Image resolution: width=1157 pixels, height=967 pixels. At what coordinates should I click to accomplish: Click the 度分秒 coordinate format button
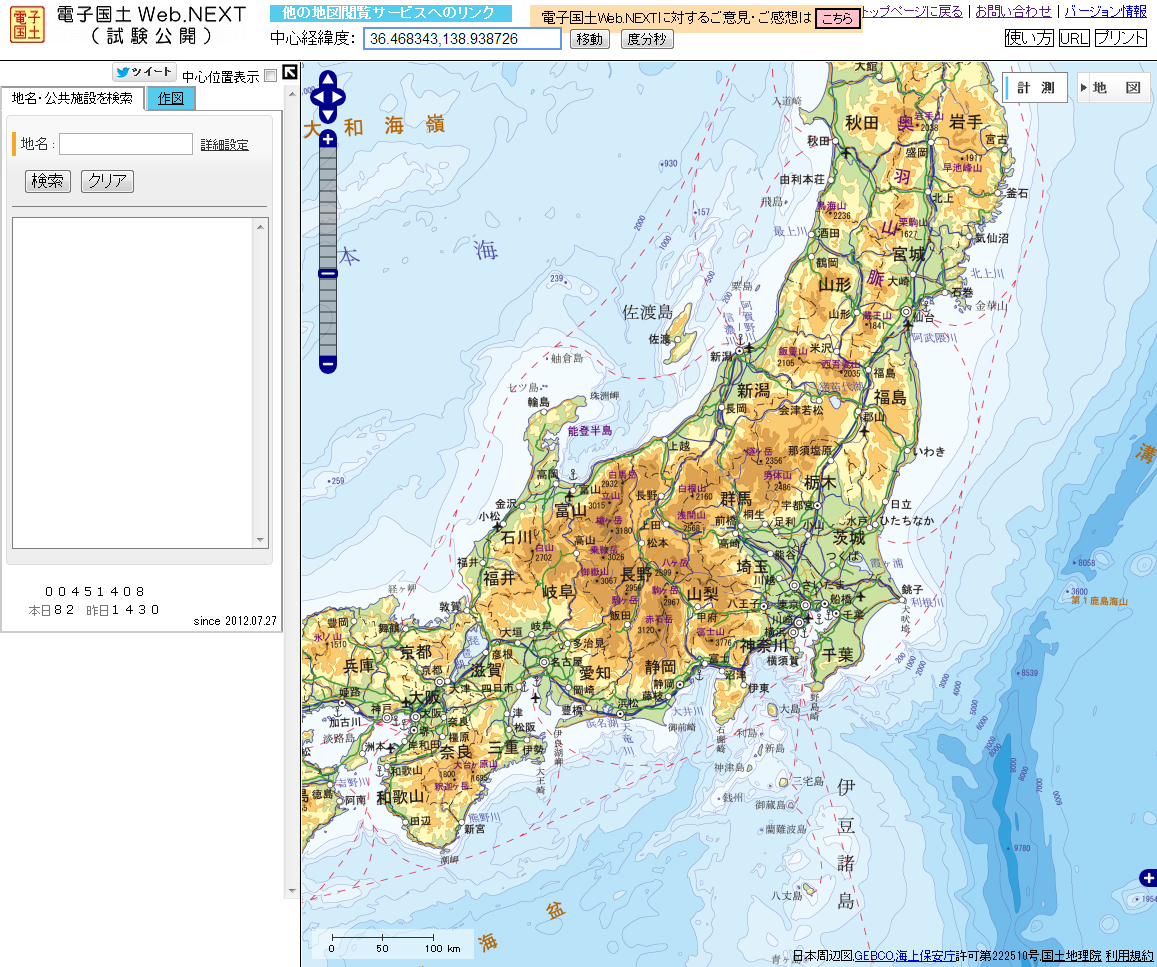[647, 39]
